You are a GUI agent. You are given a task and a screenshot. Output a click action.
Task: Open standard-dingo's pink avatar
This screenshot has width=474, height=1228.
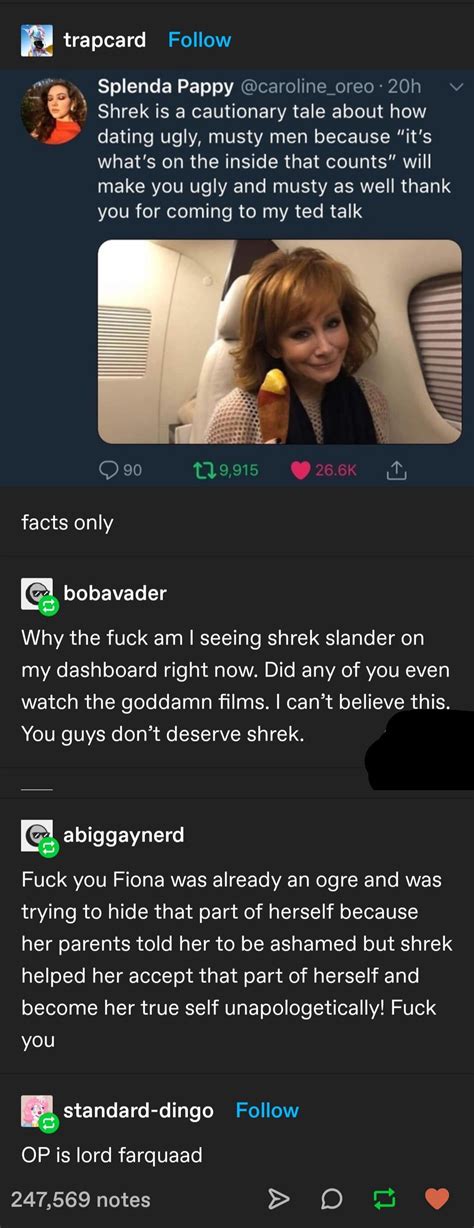(x=37, y=1111)
